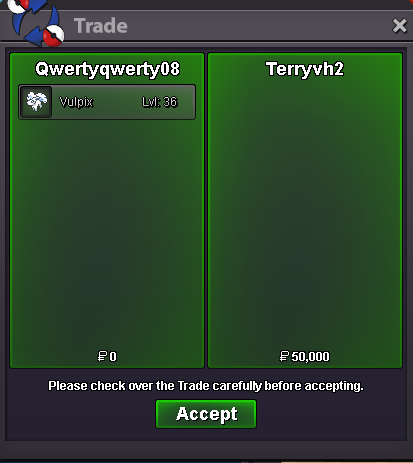Screen dimensions: 413x463
Task: Click the Vulpix name label
Action: click(76, 102)
